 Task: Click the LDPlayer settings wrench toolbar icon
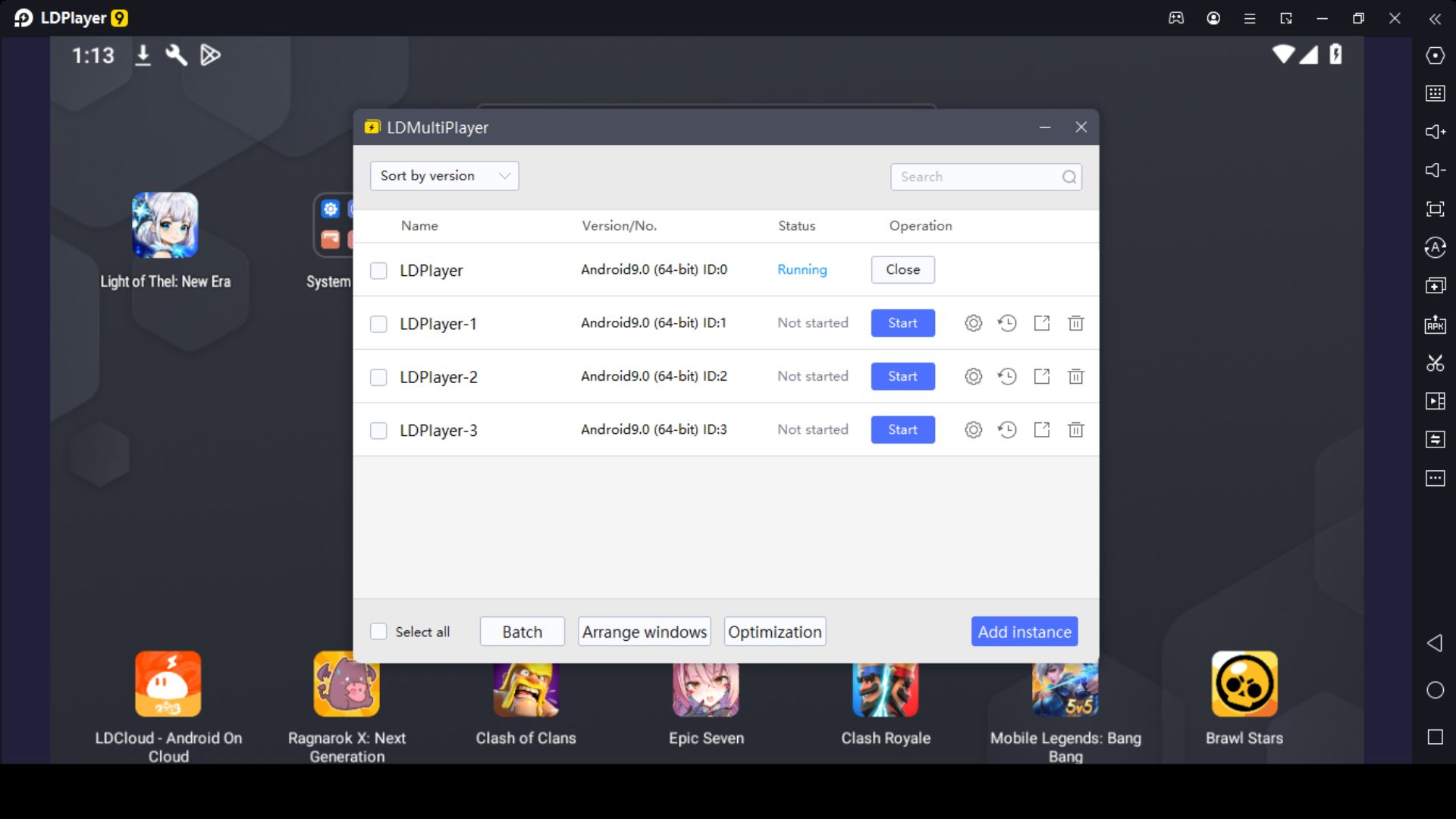click(x=176, y=54)
